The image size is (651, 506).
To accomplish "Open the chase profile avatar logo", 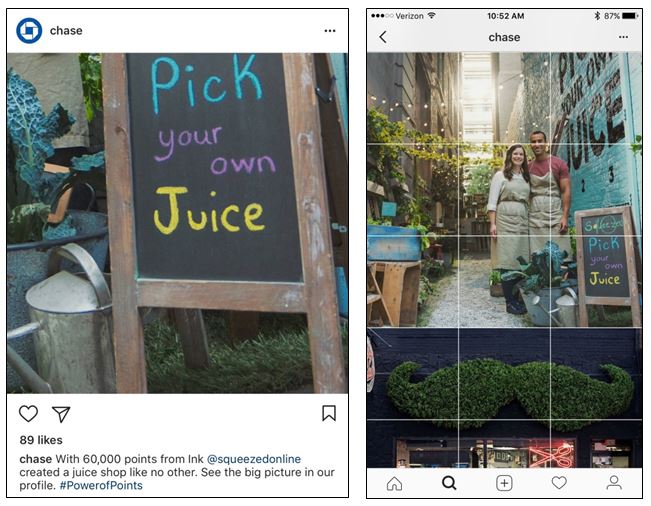I will [29, 31].
